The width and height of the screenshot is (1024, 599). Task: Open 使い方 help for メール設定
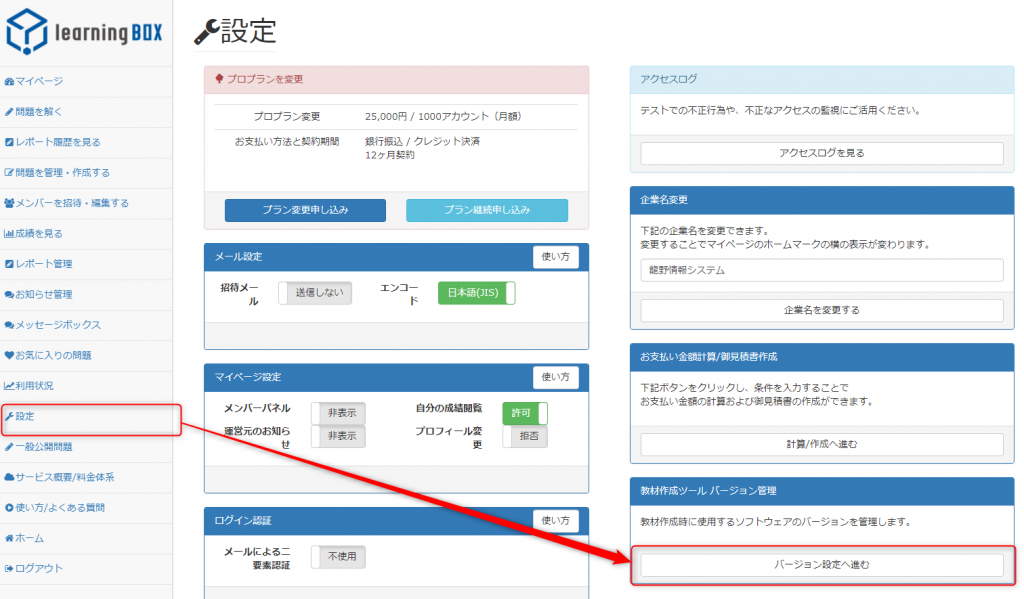(x=555, y=257)
